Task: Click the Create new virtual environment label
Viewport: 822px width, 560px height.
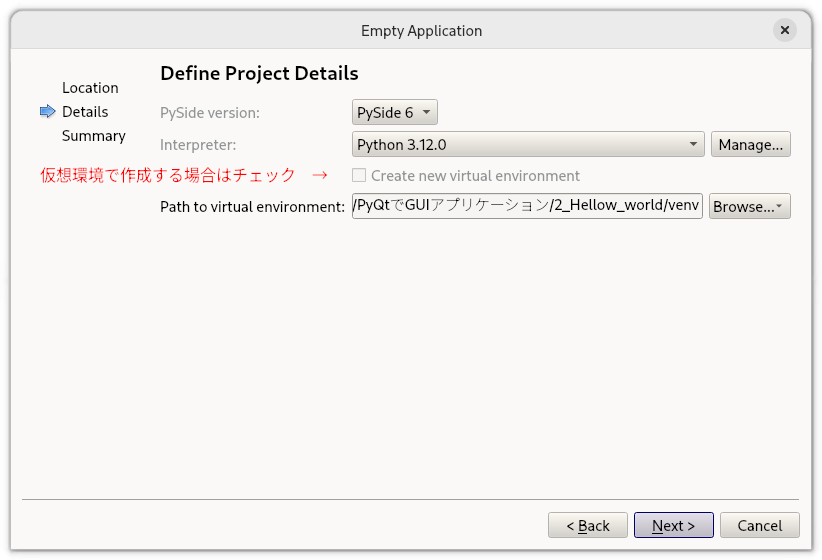Action: click(x=475, y=176)
